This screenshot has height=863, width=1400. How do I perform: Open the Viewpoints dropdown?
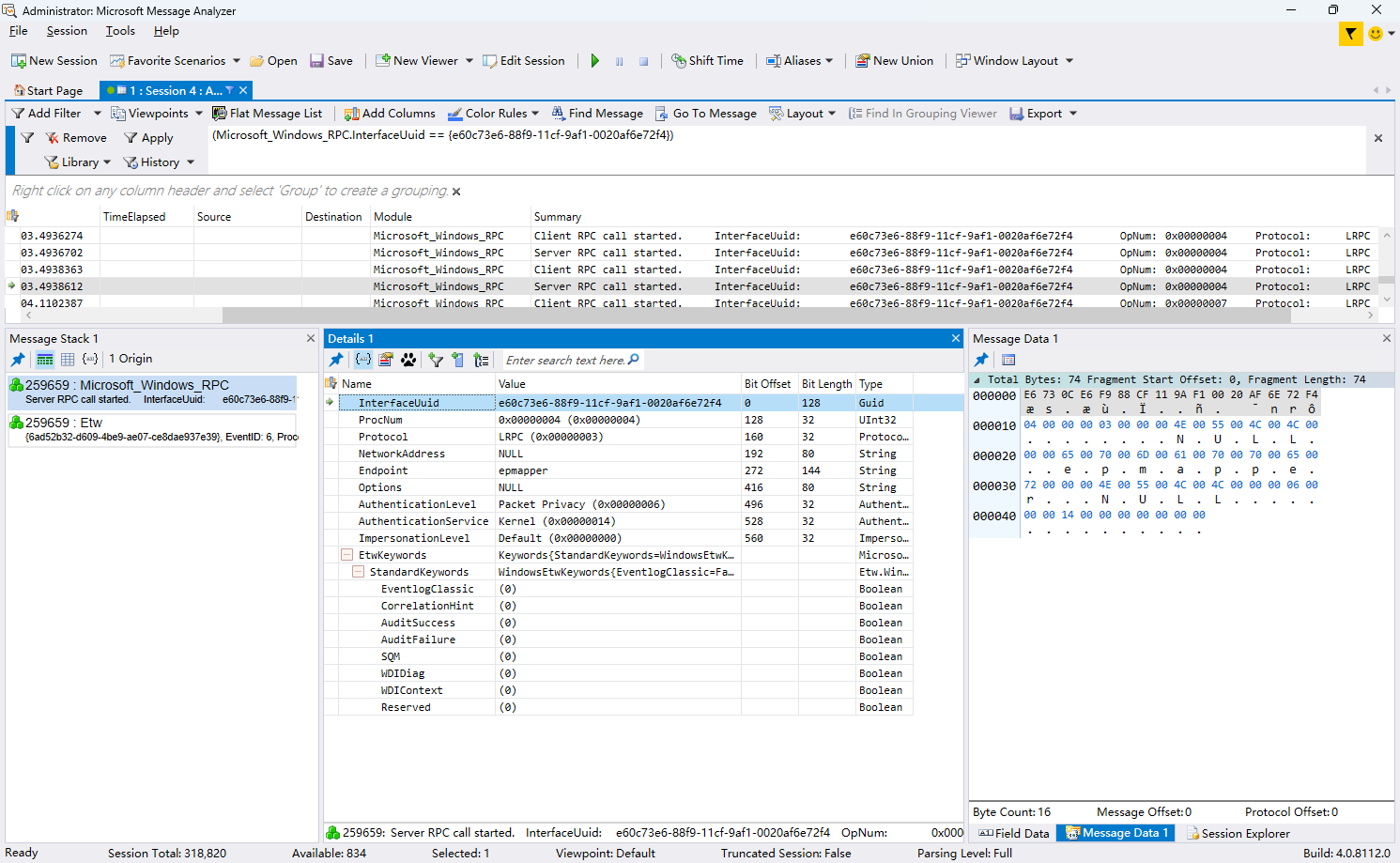click(x=199, y=114)
